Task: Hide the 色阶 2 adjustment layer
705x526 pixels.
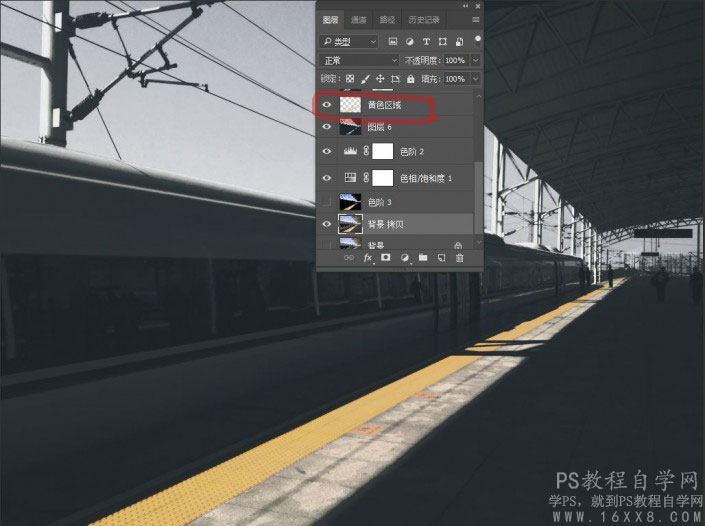Action: click(x=327, y=152)
